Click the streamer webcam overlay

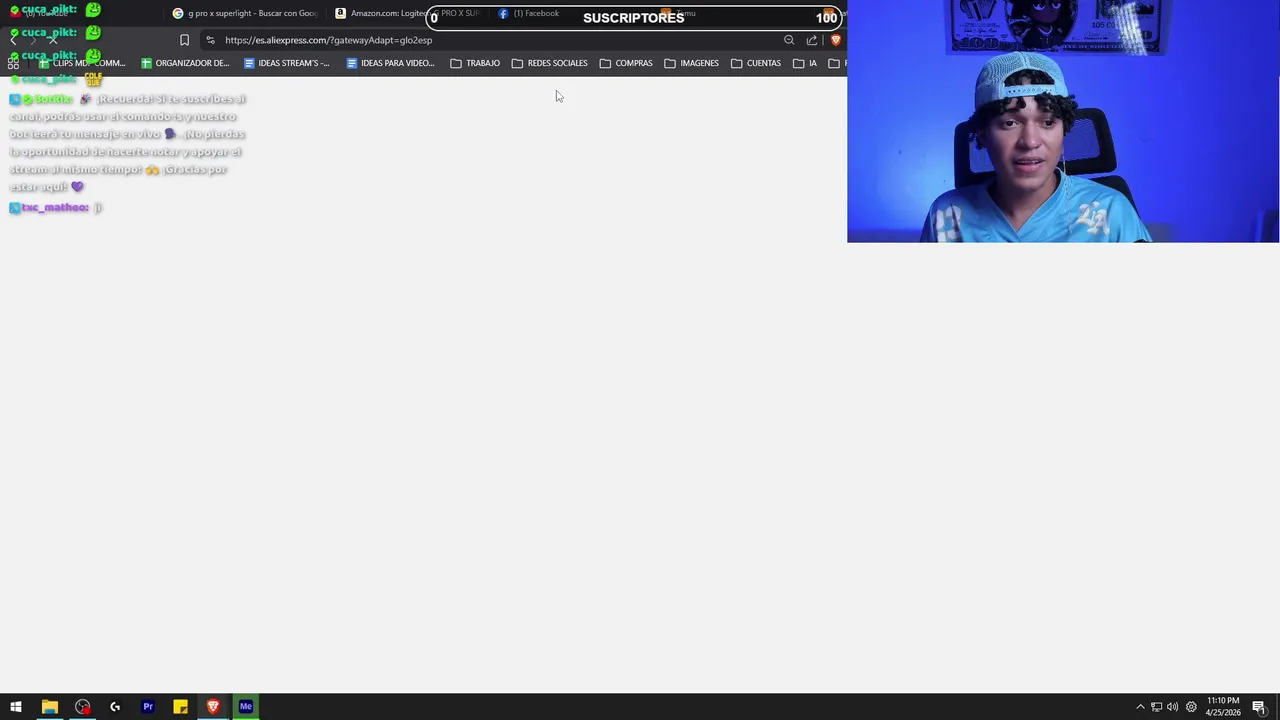[x=1063, y=121]
